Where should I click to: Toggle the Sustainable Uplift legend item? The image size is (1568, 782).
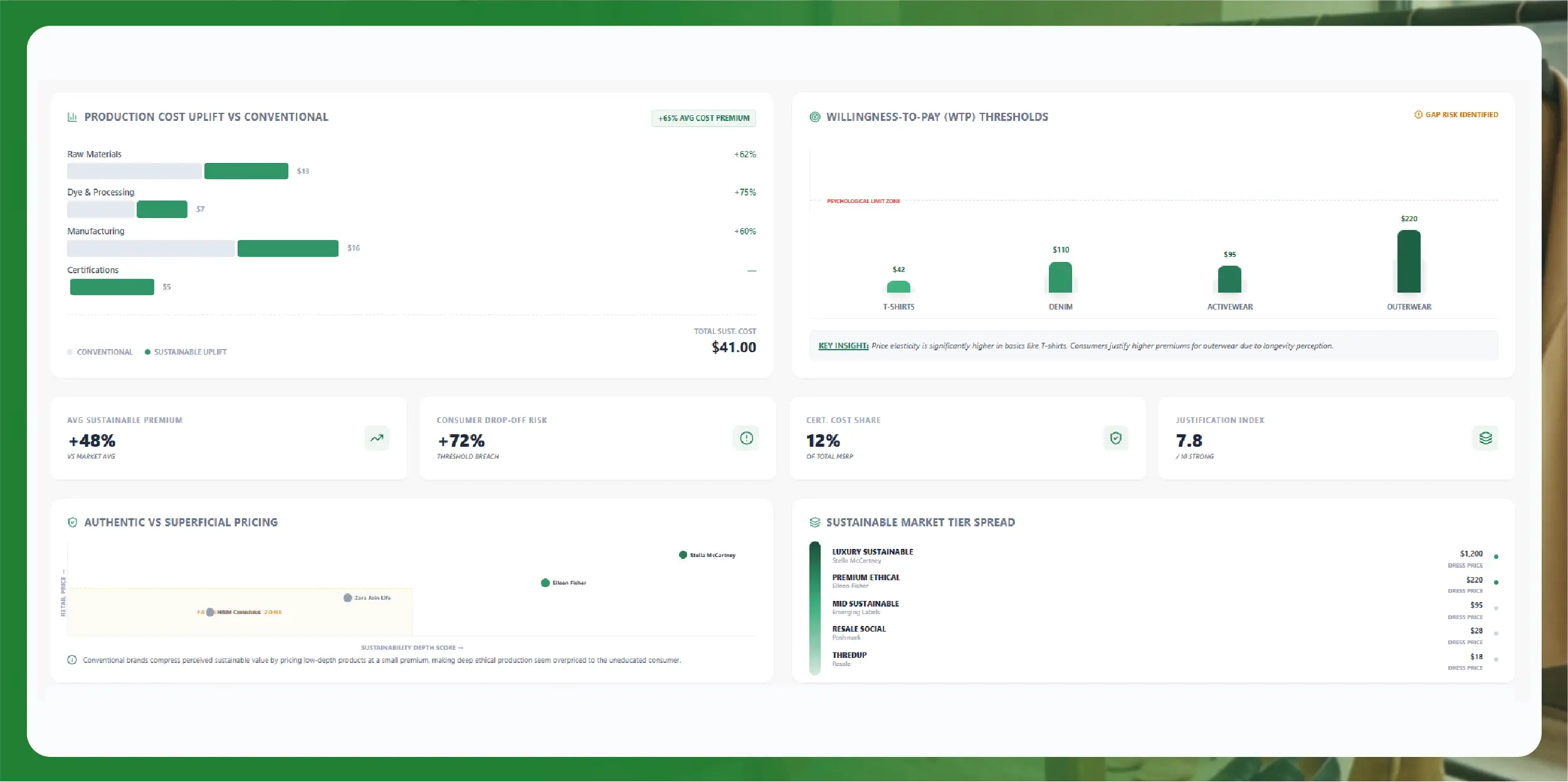186,352
